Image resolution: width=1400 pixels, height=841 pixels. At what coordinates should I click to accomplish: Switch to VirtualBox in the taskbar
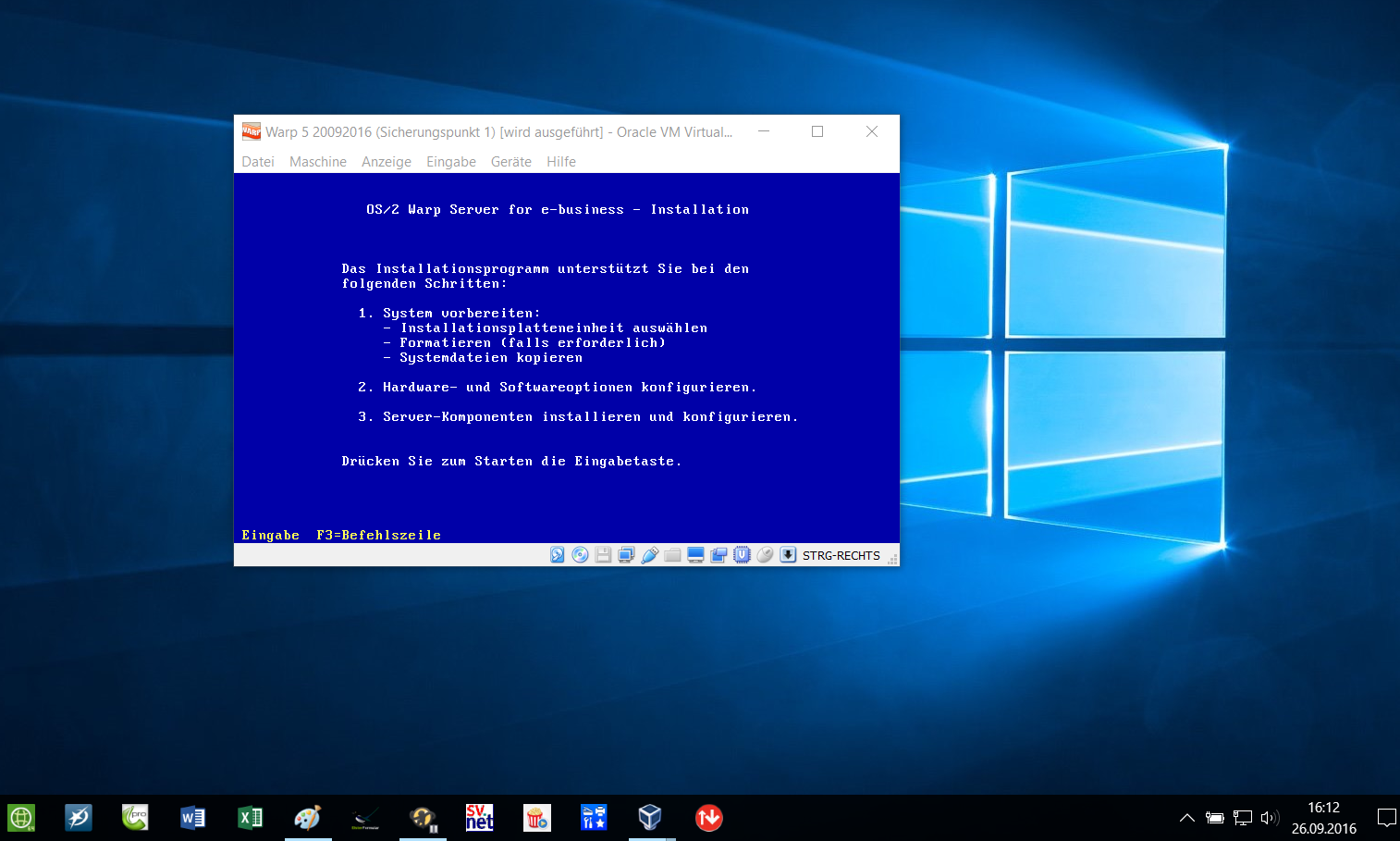pyautogui.click(x=651, y=818)
